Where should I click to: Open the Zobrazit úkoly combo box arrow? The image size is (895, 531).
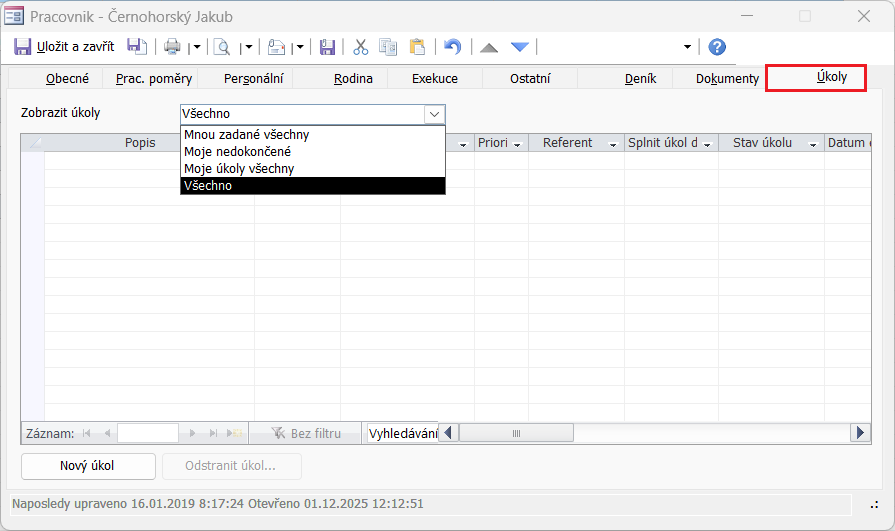[x=434, y=114]
